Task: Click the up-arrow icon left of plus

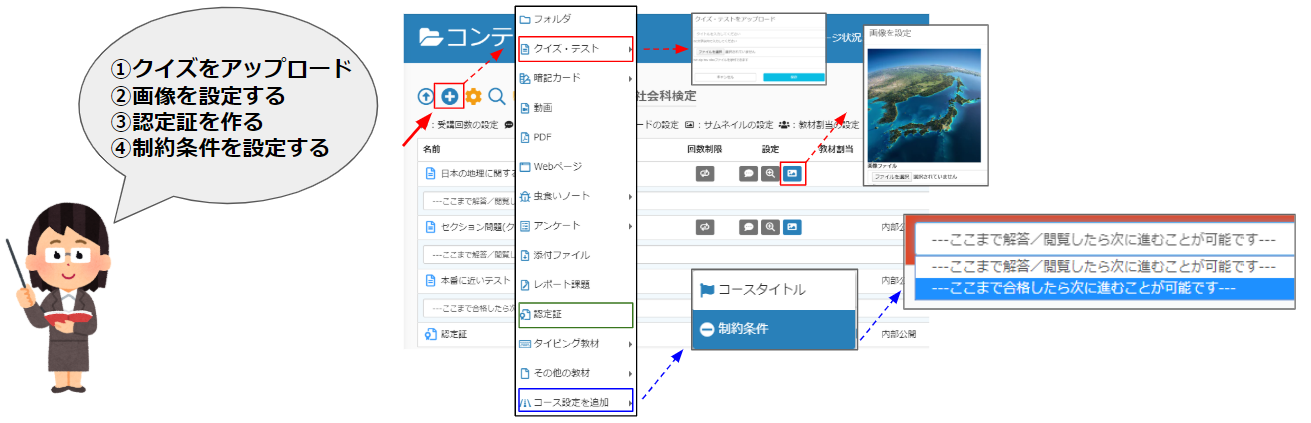Action: pos(426,96)
